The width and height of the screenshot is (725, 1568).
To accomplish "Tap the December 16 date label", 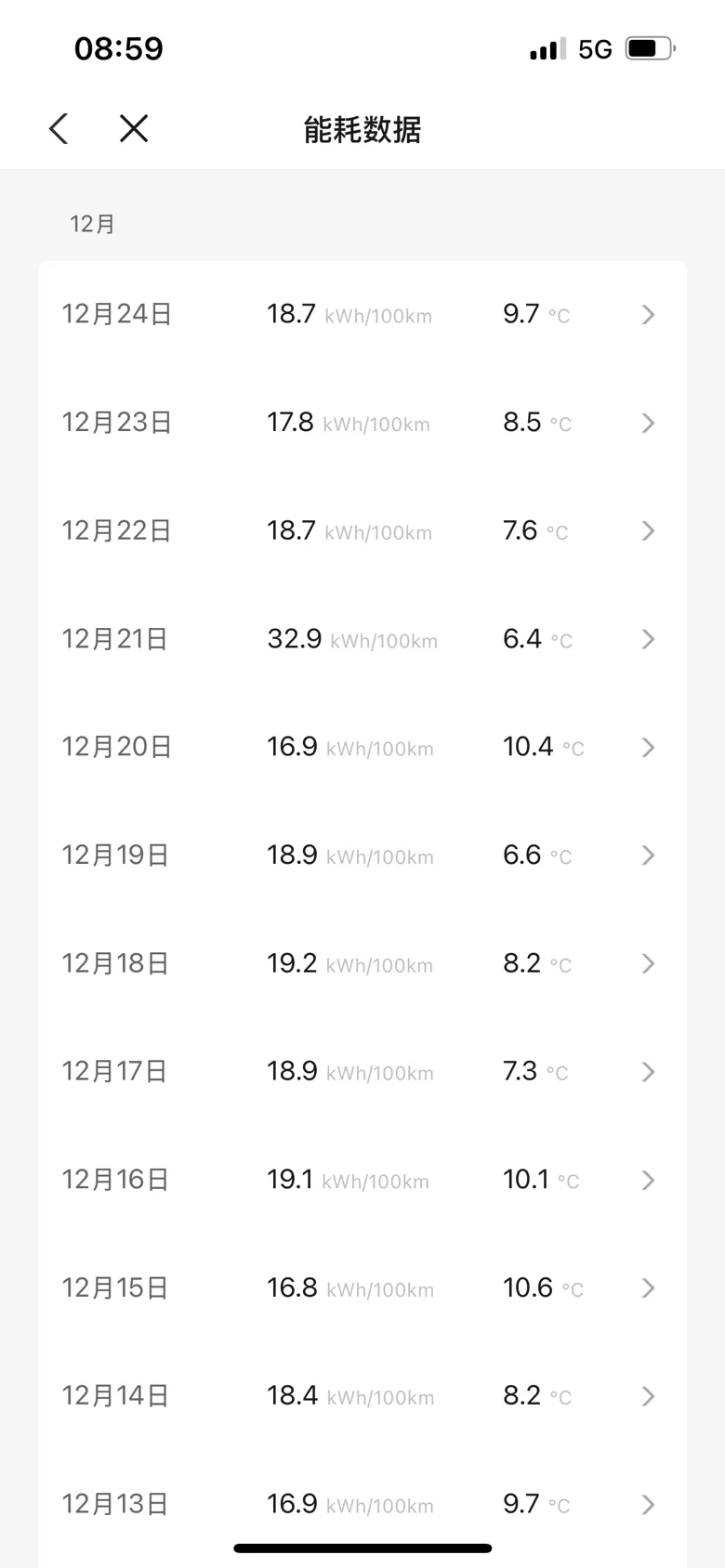I will (x=115, y=1180).
